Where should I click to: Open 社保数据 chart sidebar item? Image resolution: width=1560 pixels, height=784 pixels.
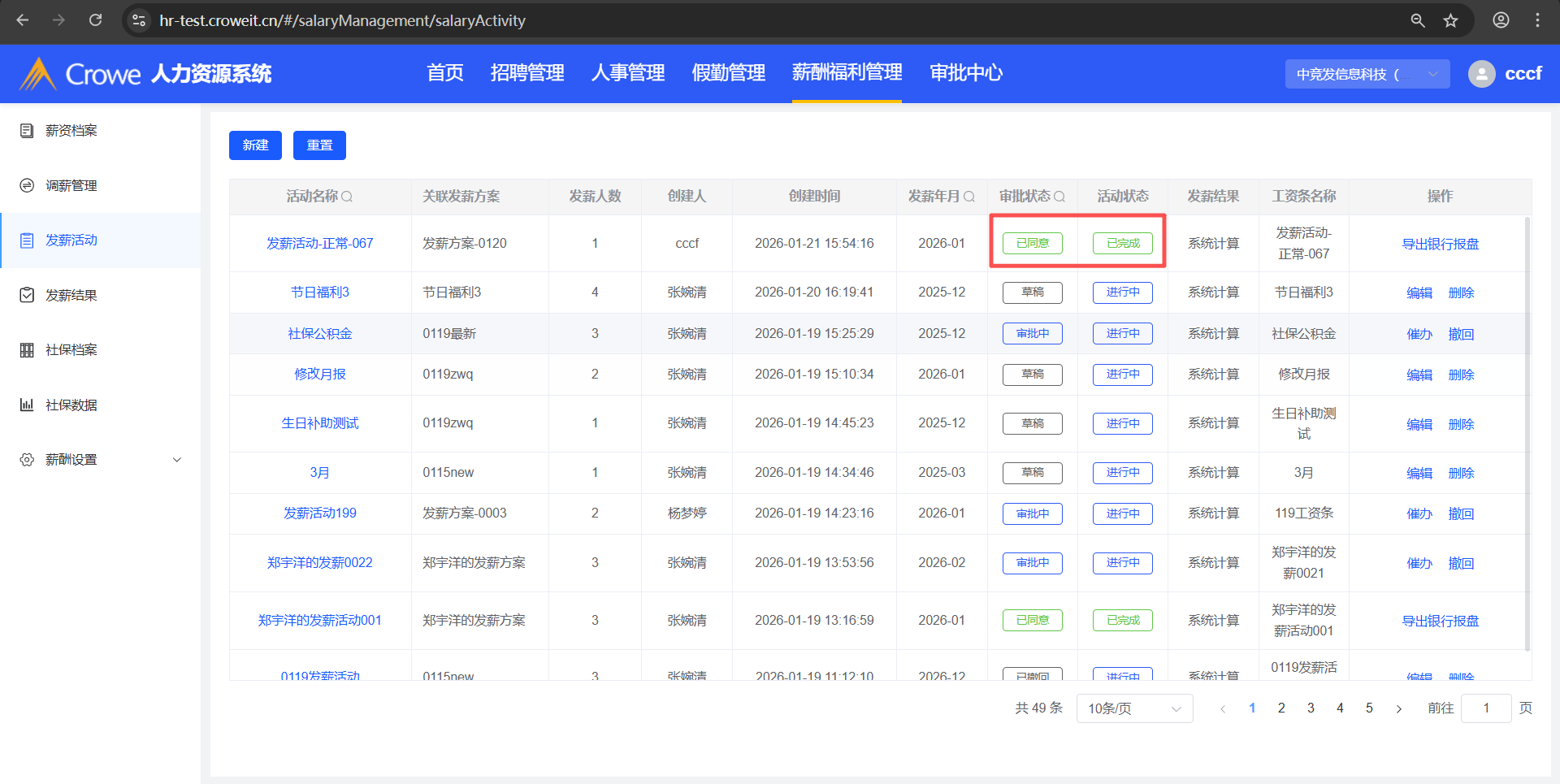pos(71,405)
